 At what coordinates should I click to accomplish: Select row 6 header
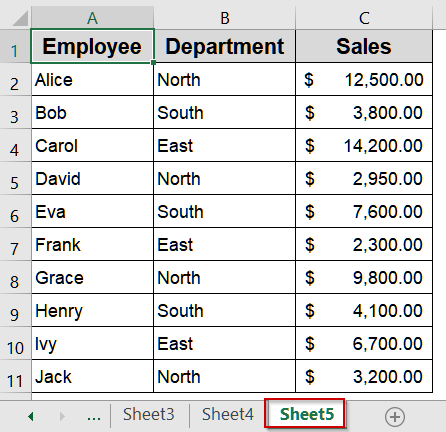(15, 211)
